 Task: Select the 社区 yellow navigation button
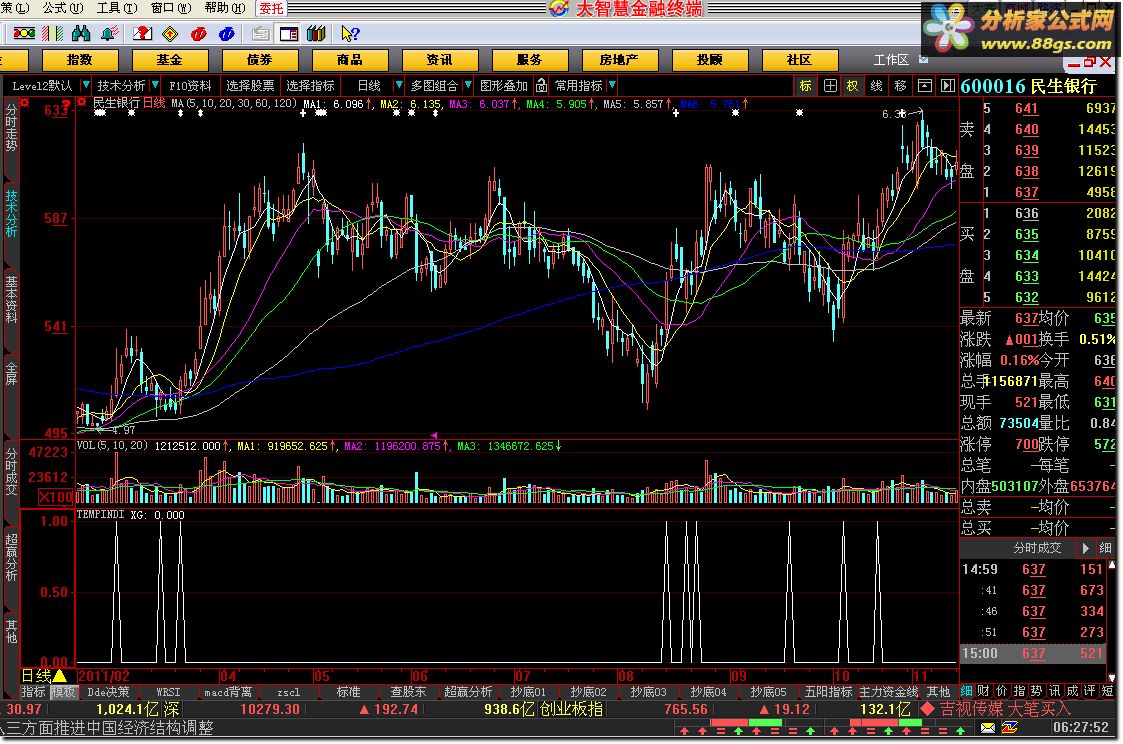tap(799, 59)
